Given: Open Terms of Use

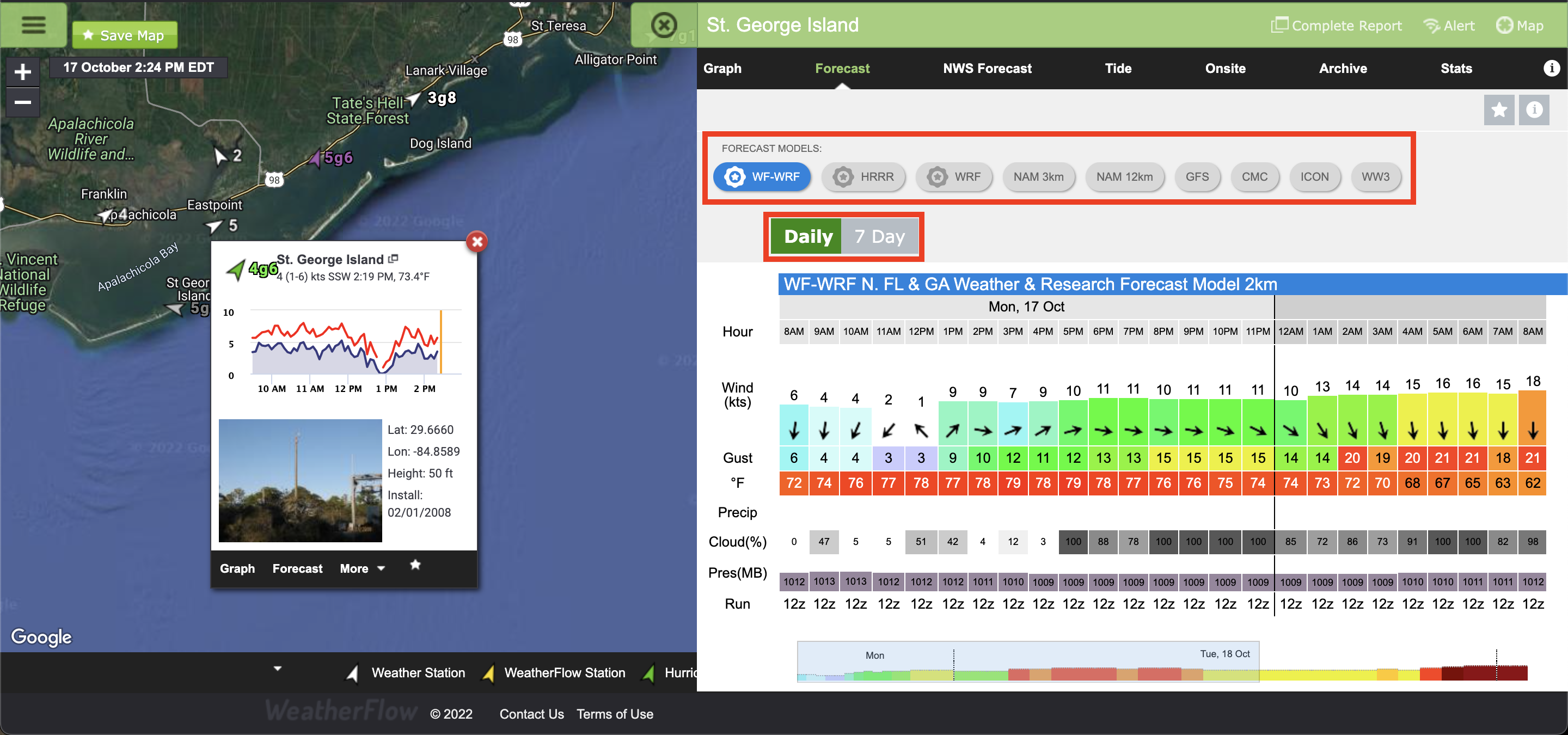Looking at the screenshot, I should click(x=614, y=714).
